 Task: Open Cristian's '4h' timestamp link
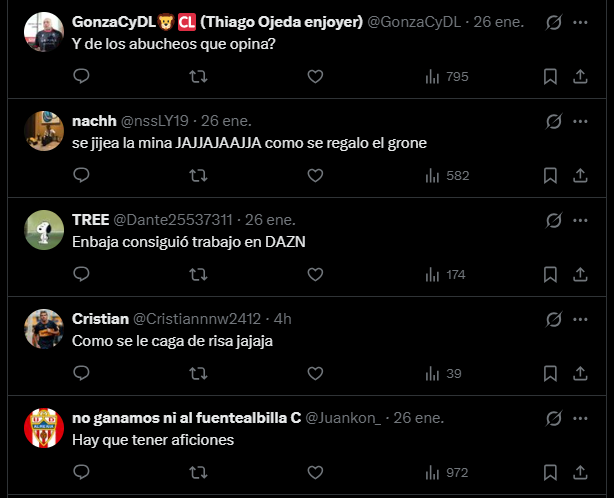tap(282, 319)
